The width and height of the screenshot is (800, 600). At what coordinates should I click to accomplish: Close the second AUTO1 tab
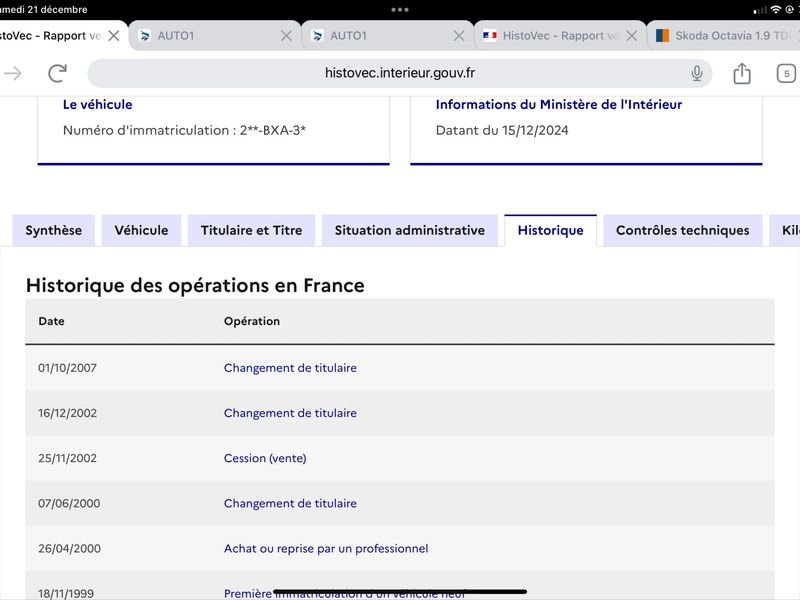(x=459, y=36)
